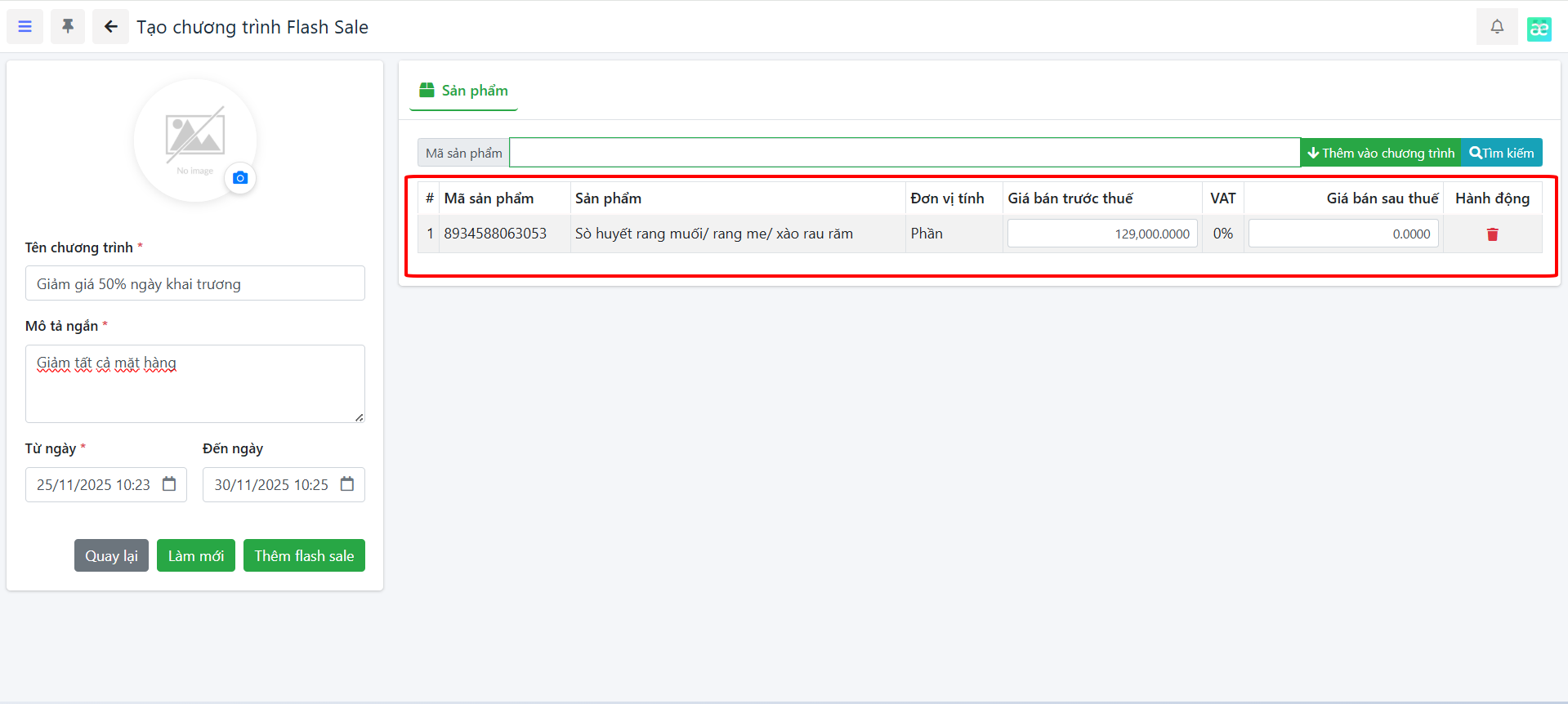Viewport: 1568px width, 704px height.
Task: Open calendar picker for Từ ngày
Action: (x=169, y=484)
